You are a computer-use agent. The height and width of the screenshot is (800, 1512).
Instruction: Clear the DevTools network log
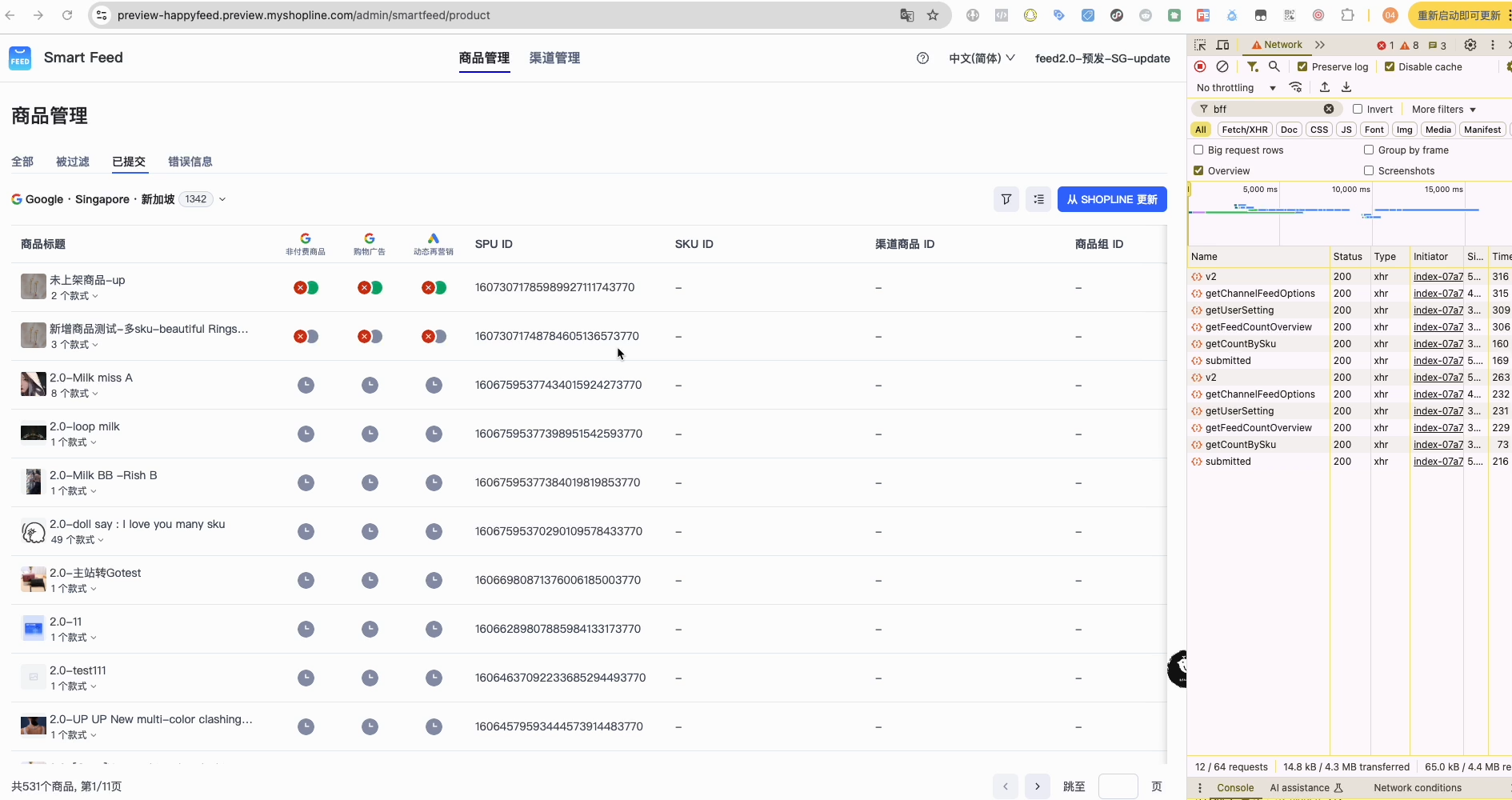[x=1222, y=66]
